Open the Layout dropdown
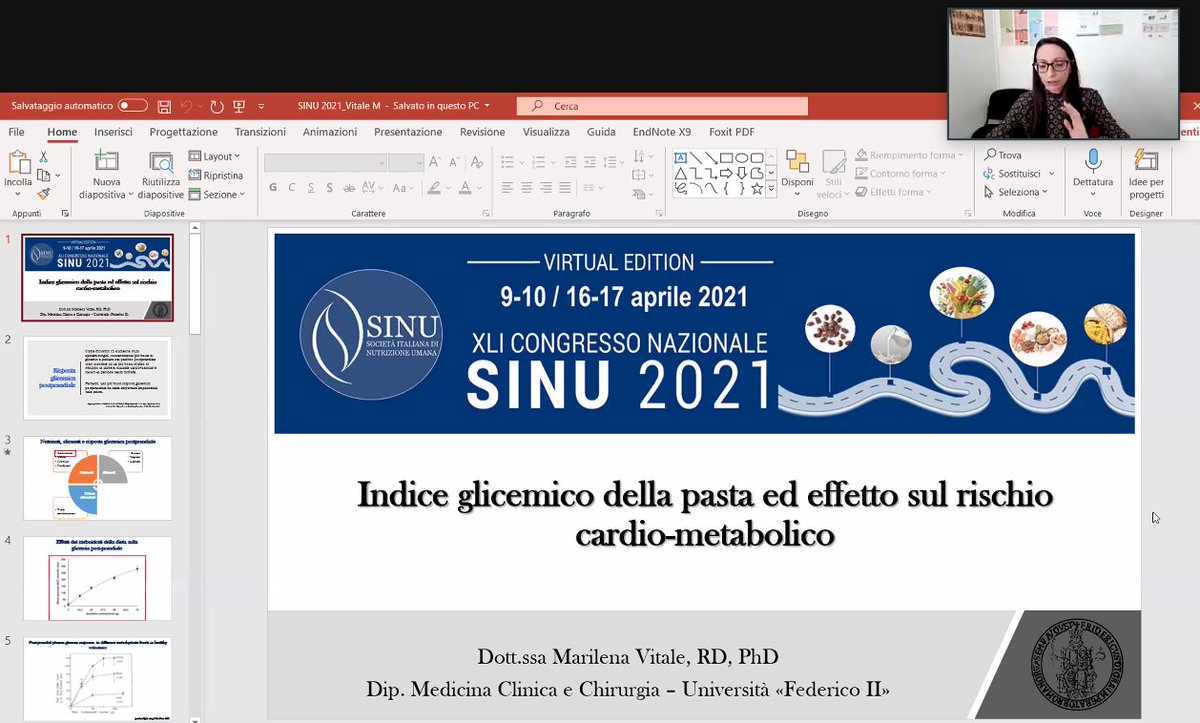Image resolution: width=1200 pixels, height=723 pixels. pos(214,157)
